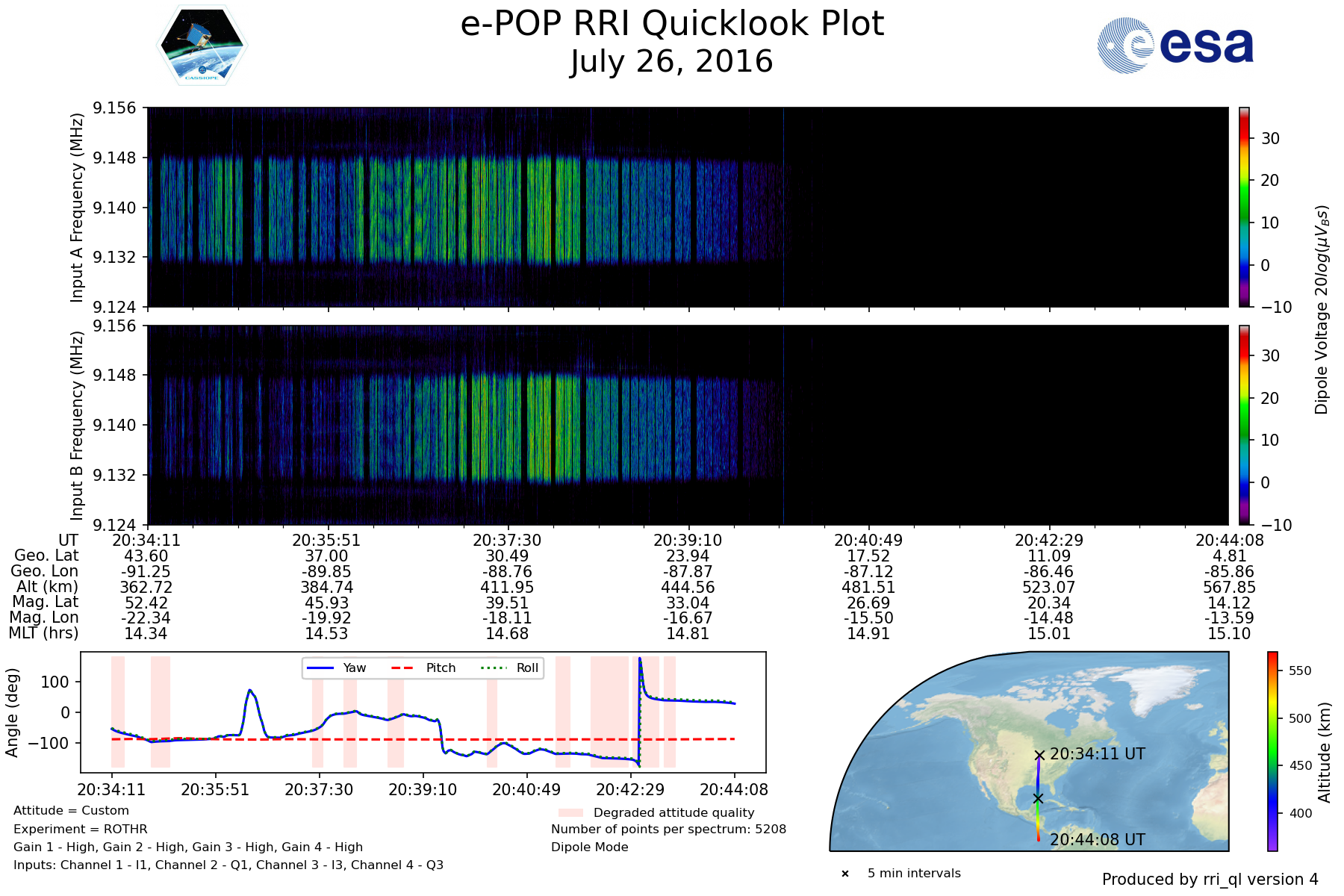This screenshot has width=1344, height=896.
Task: Click the 'Dipole Mode' label
Action: click(x=589, y=847)
